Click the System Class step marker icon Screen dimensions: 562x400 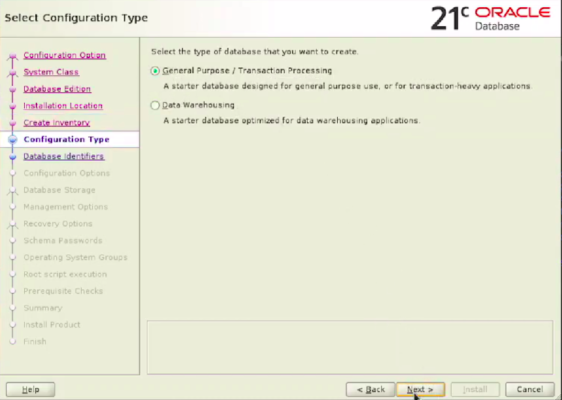point(13,73)
